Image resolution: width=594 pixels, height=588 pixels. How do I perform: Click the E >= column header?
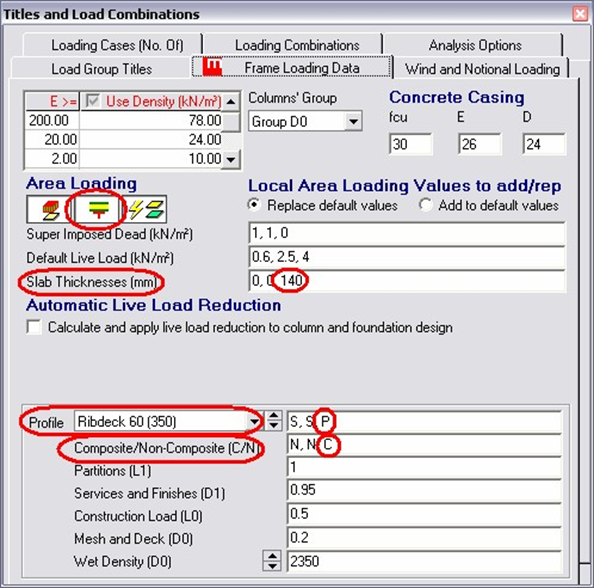(x=52, y=101)
